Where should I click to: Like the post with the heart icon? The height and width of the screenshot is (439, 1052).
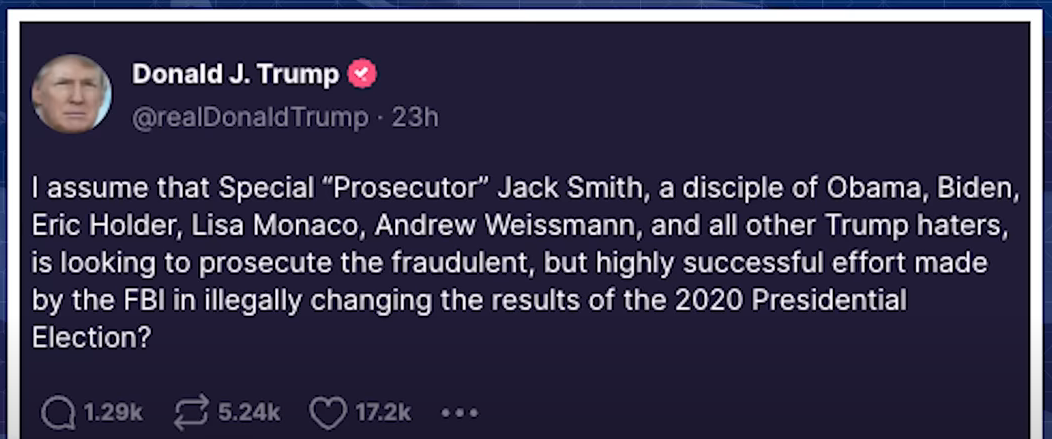327,411
